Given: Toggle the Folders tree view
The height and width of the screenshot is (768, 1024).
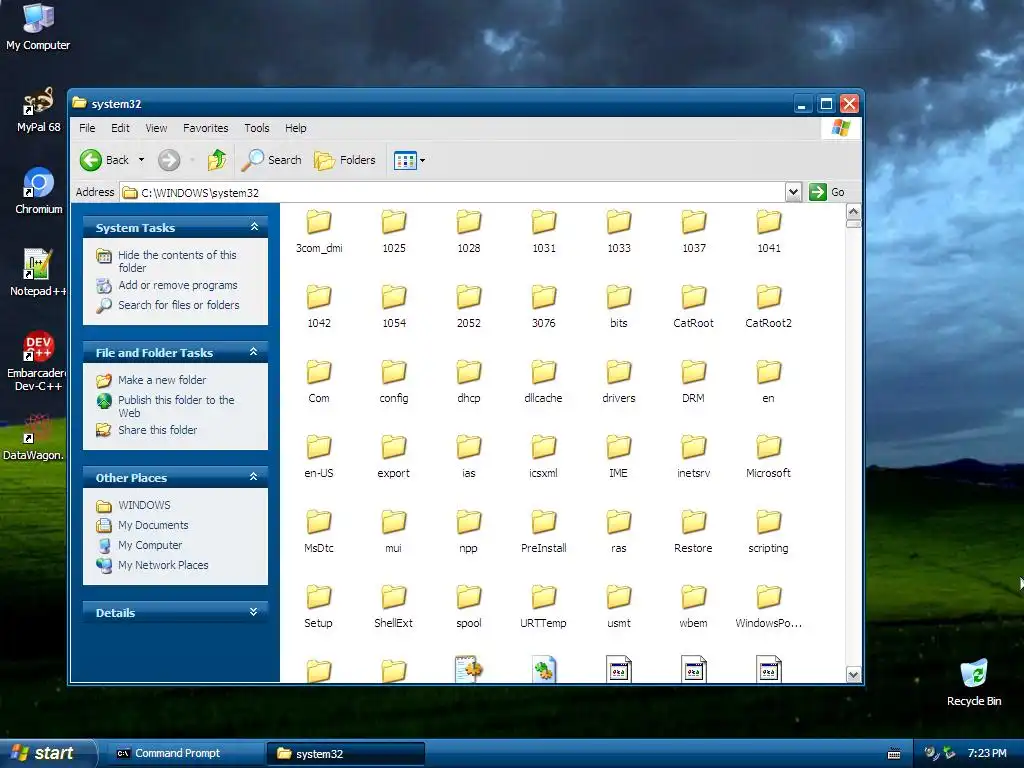Looking at the screenshot, I should pyautogui.click(x=345, y=160).
